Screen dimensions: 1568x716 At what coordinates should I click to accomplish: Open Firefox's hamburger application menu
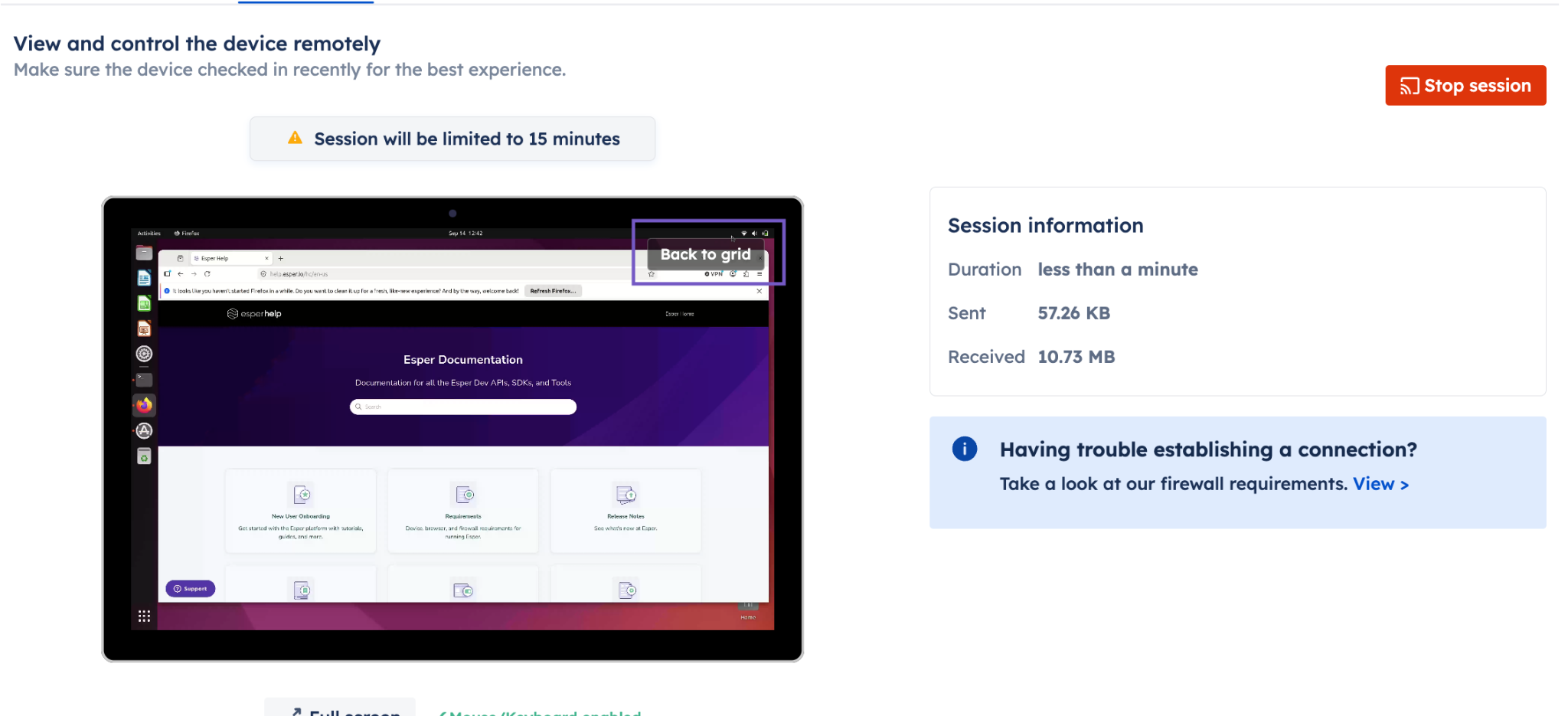(759, 274)
